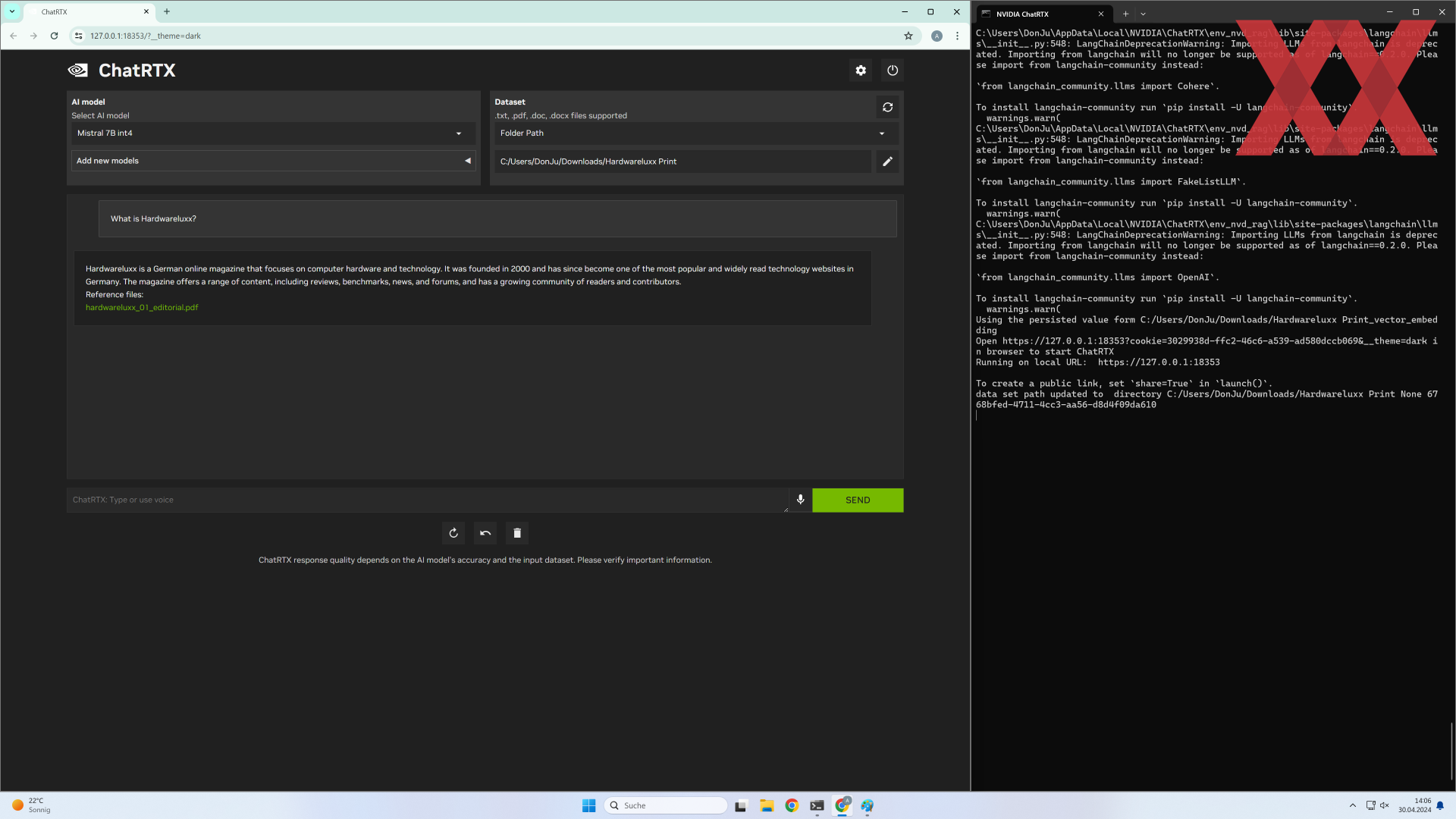The height and width of the screenshot is (819, 1456).
Task: Open ChatRTX settings gear
Action: 861,71
